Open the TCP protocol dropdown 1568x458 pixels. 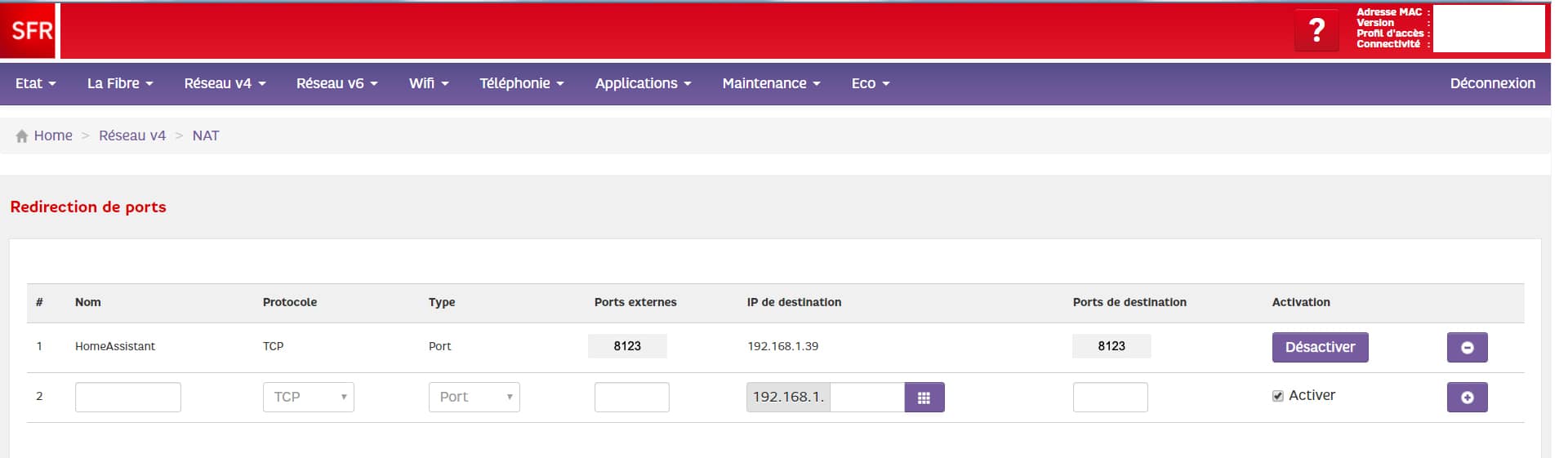tap(308, 397)
